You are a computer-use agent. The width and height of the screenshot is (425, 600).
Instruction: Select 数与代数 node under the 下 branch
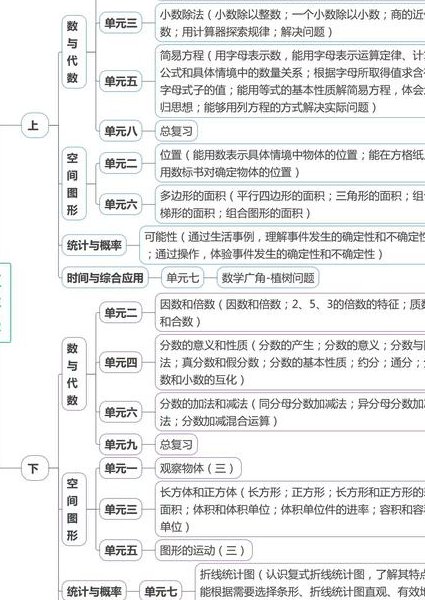point(73,374)
